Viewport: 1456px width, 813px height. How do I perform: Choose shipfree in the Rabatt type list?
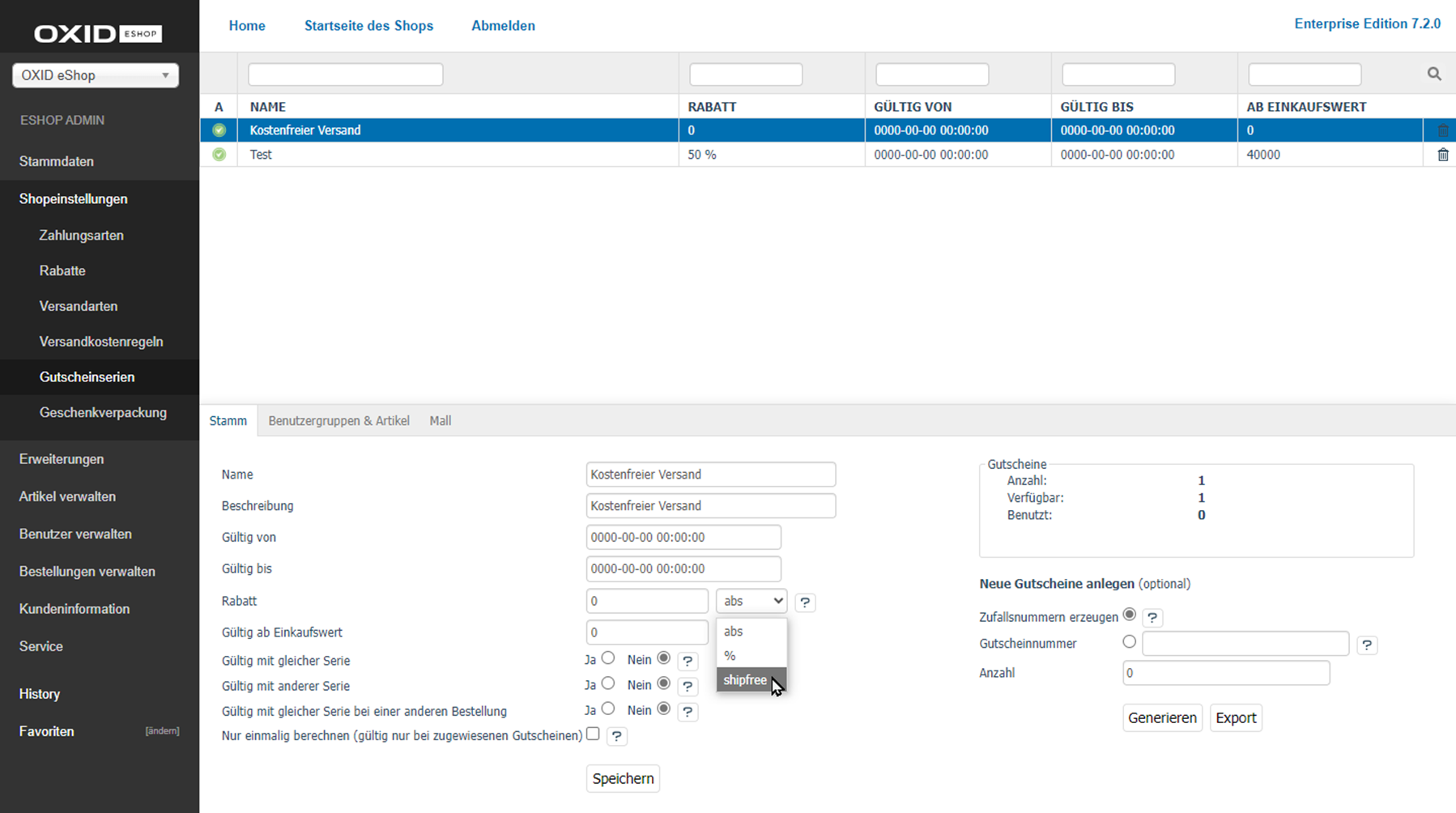click(x=745, y=680)
